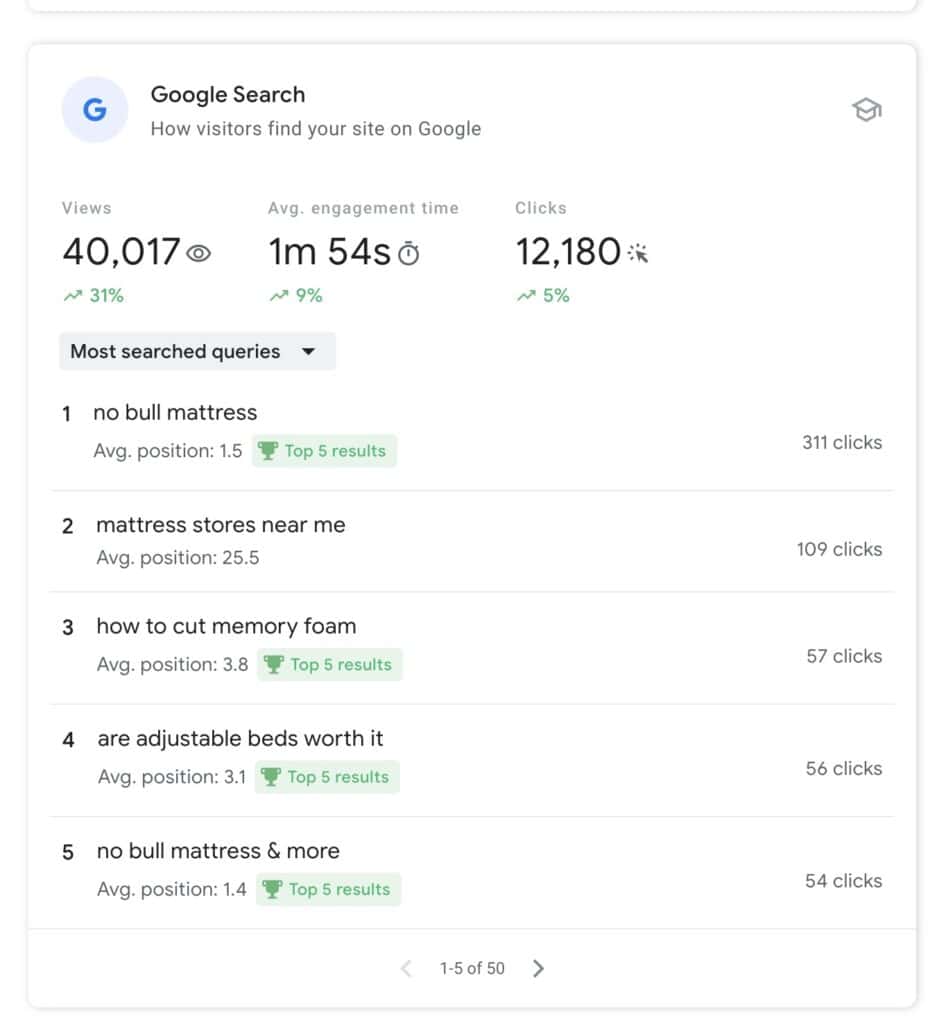Click the Top 5 results badge at position 1.4

[328, 889]
